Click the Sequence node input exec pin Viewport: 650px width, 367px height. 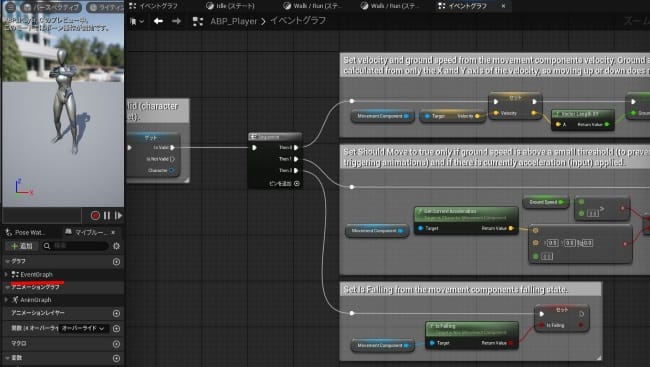point(254,147)
